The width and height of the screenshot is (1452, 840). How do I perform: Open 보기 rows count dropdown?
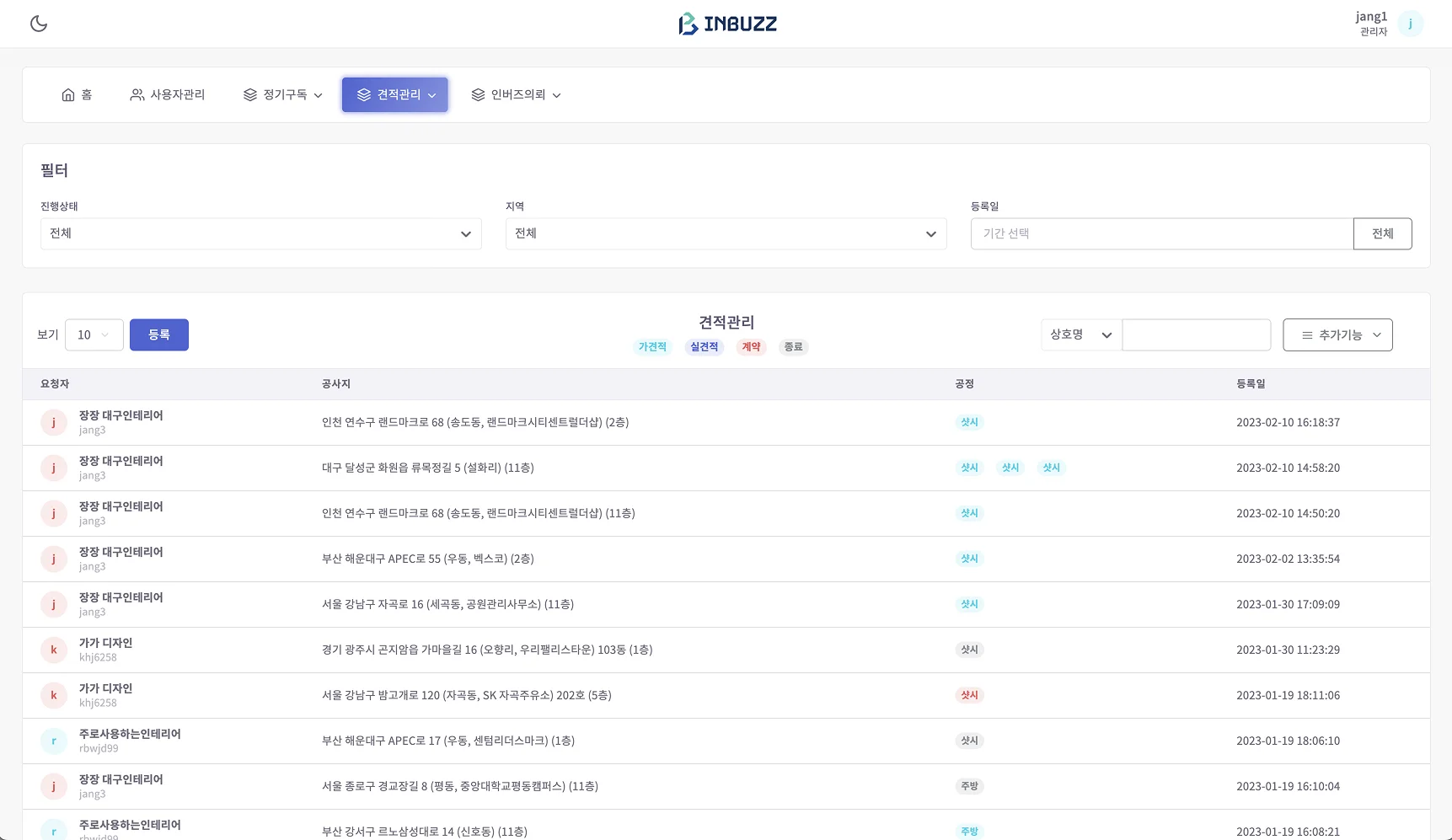[94, 335]
